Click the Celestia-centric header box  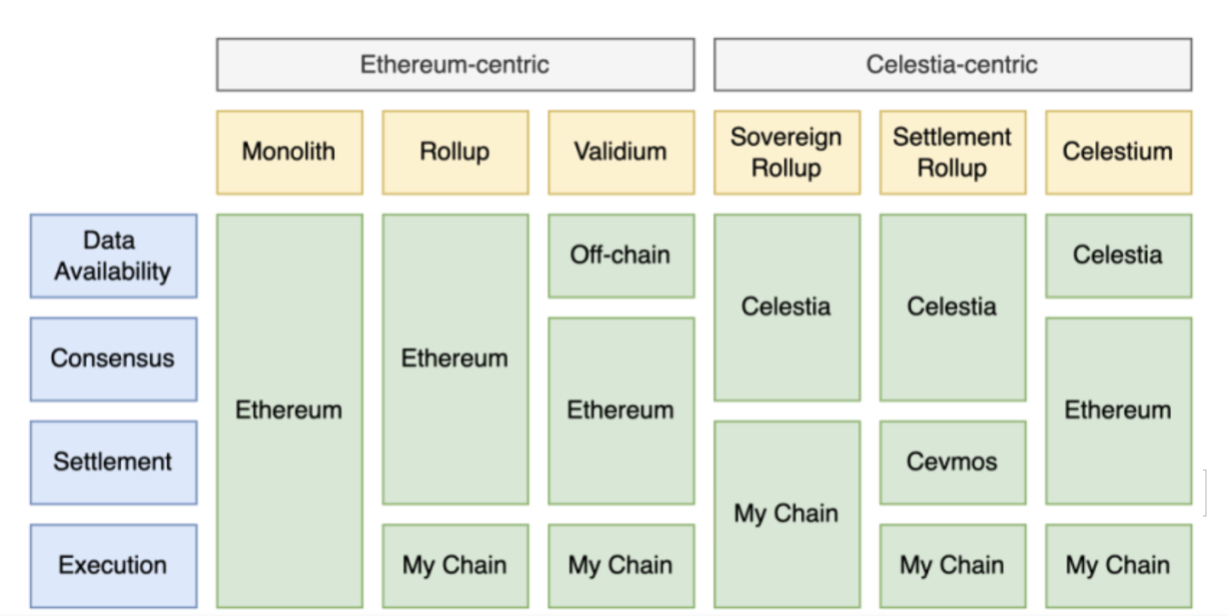click(x=952, y=65)
